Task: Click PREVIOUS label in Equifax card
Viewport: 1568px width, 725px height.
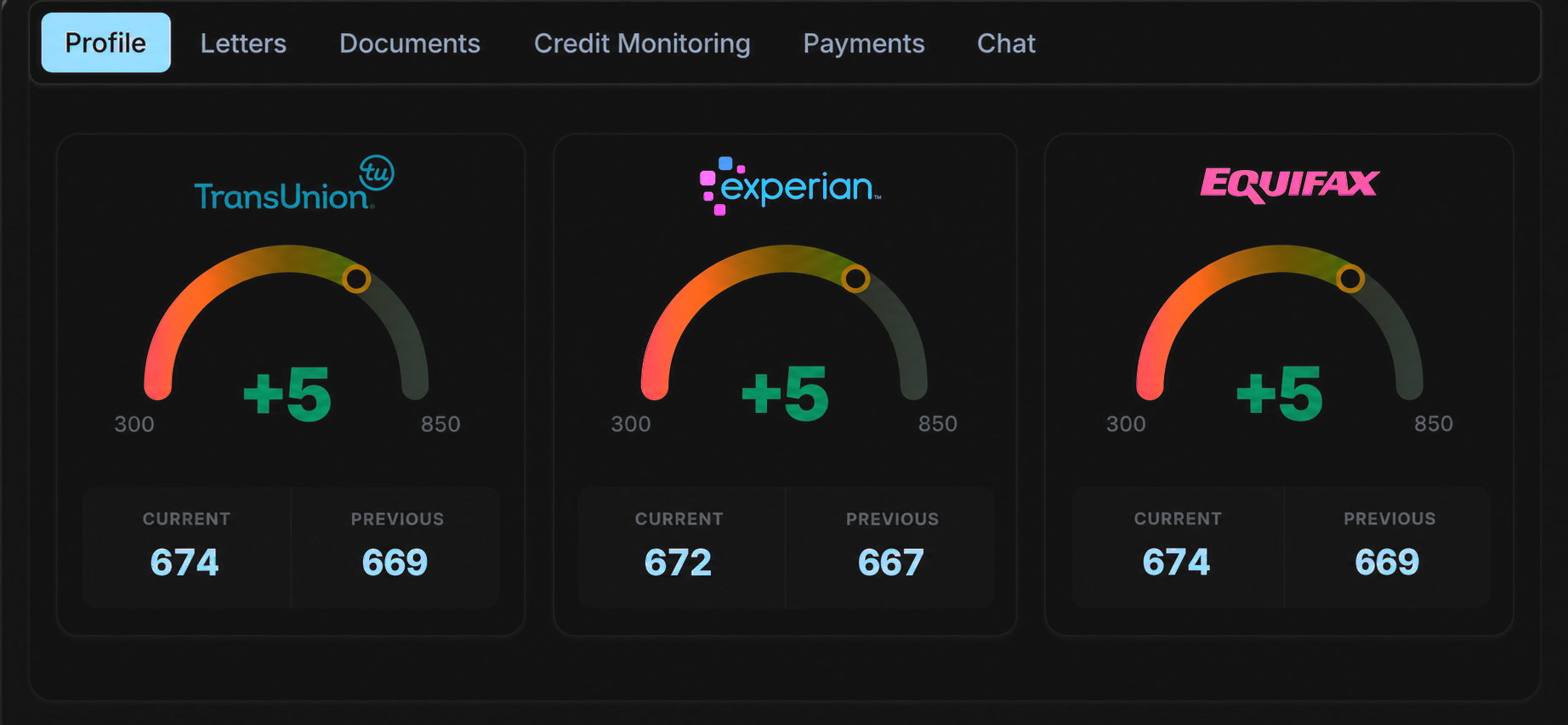Action: point(1389,518)
